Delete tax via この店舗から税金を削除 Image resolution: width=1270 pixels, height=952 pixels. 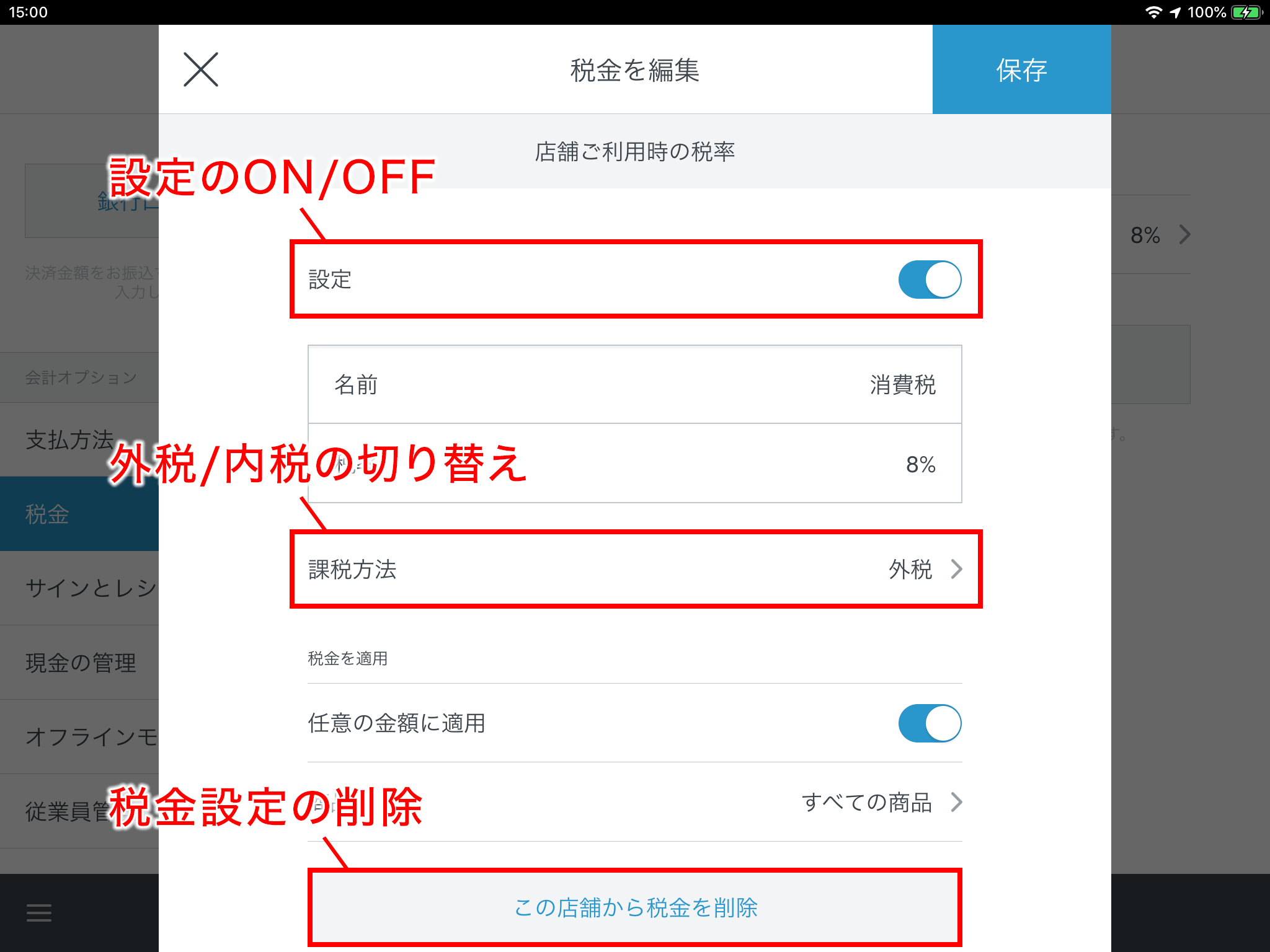coord(635,907)
